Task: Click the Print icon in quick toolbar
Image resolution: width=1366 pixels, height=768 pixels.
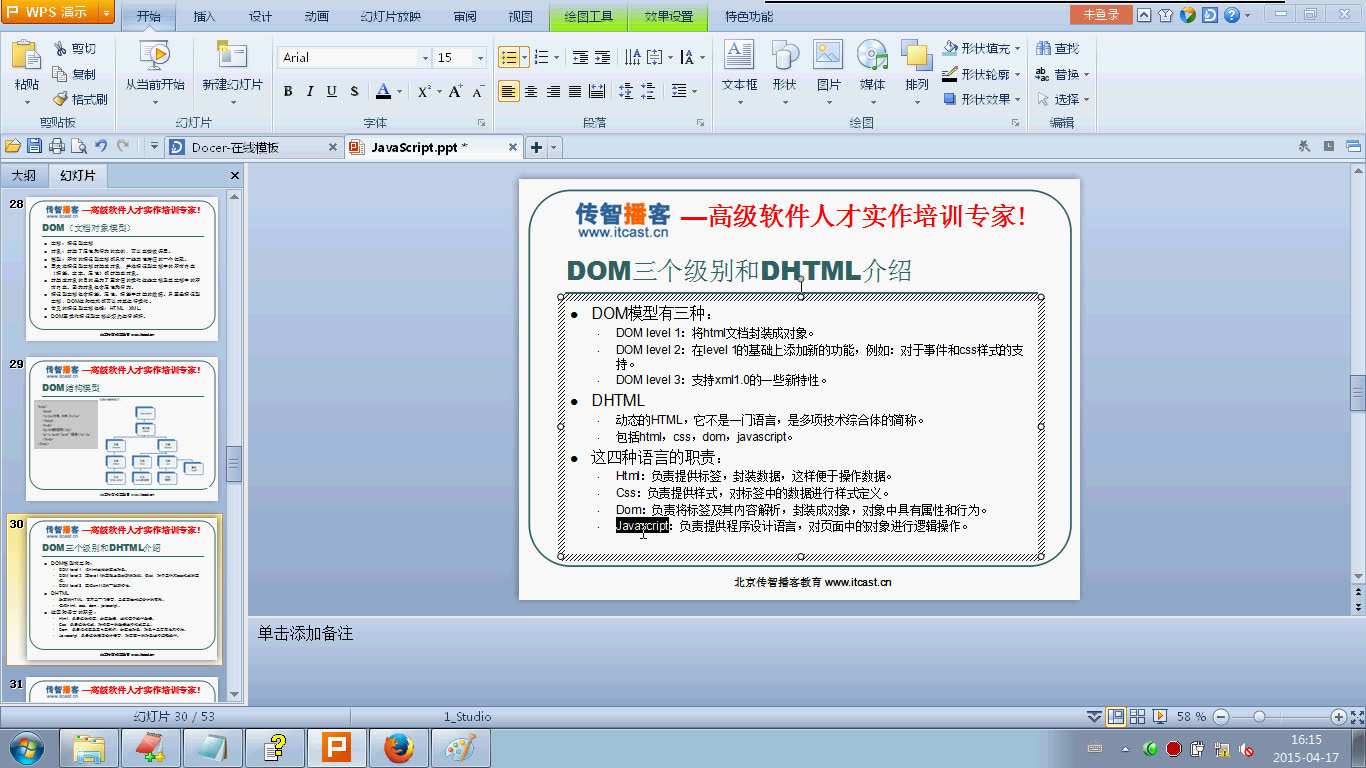Action: click(57, 146)
